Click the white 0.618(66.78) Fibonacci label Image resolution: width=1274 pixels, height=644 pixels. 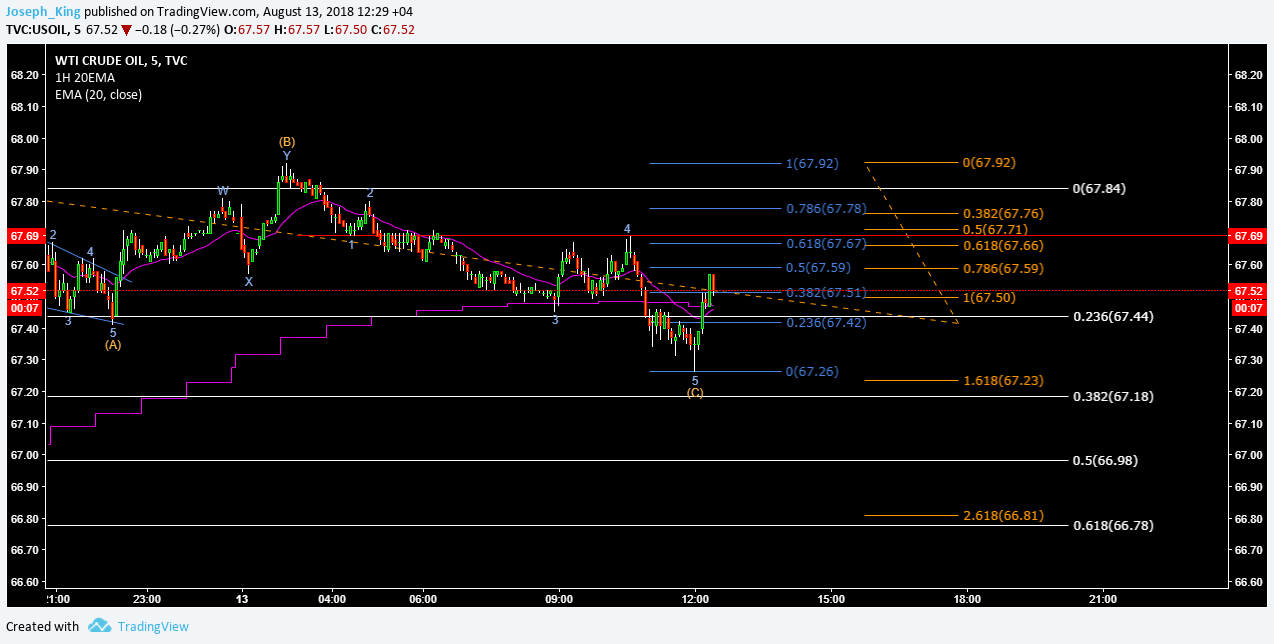[x=1113, y=525]
